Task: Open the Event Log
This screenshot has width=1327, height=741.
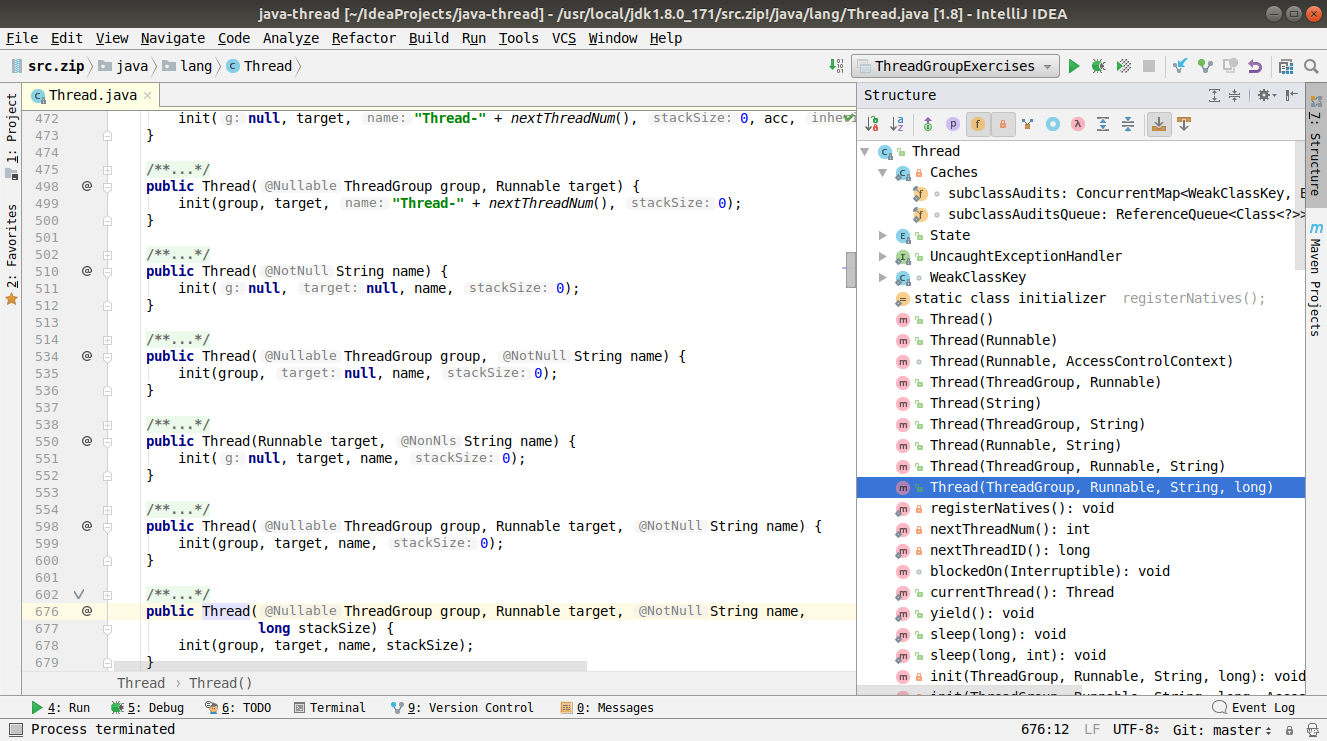Action: pos(1253,707)
